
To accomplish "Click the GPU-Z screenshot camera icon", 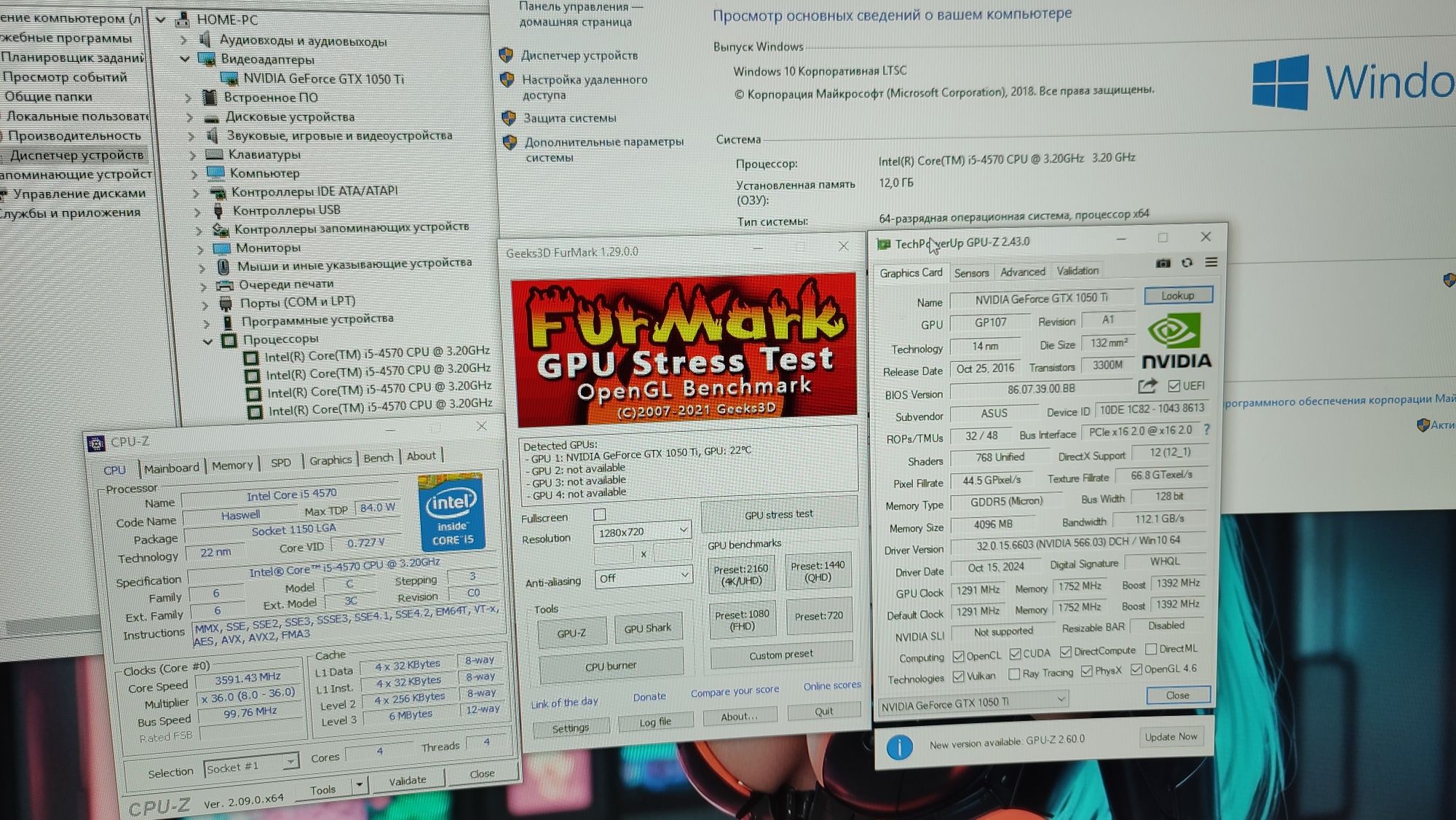I will pos(1163,263).
